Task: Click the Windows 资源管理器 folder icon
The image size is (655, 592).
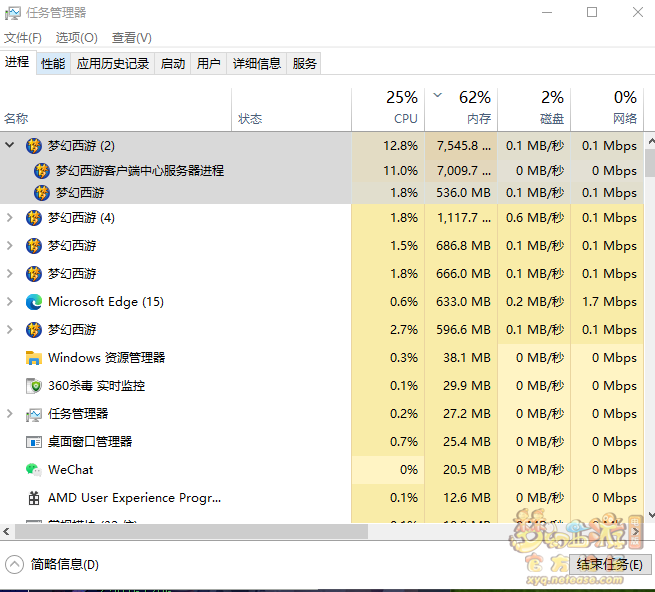Action: [x=34, y=358]
